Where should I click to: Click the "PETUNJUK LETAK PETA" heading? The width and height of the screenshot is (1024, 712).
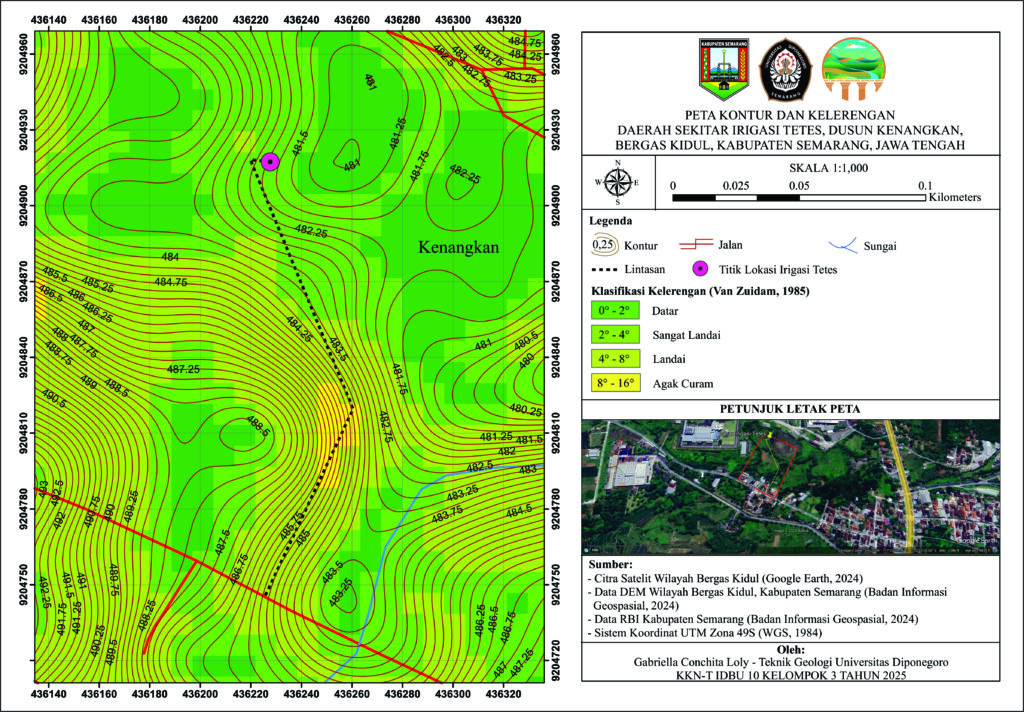coord(790,410)
